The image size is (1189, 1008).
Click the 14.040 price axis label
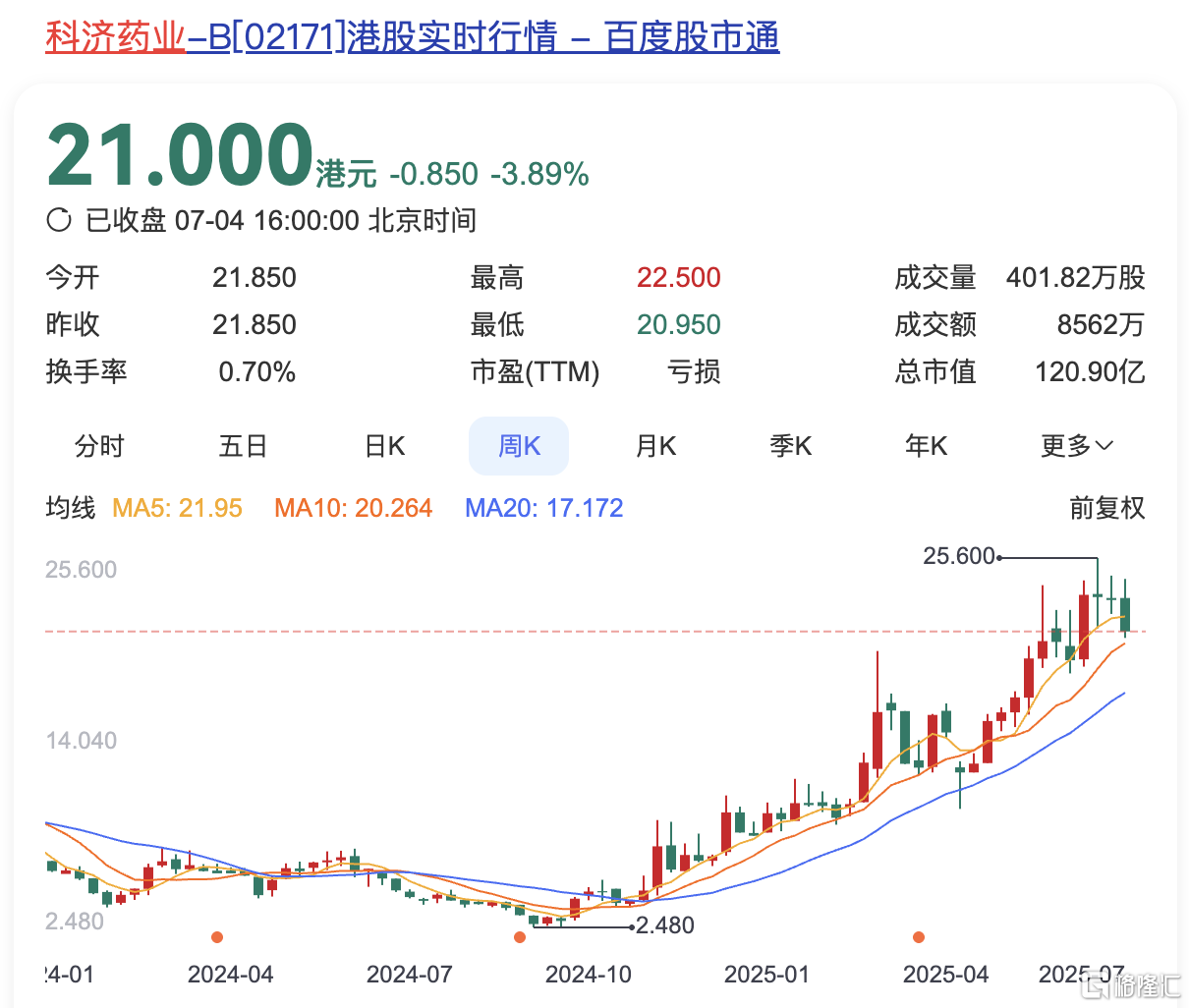(82, 741)
